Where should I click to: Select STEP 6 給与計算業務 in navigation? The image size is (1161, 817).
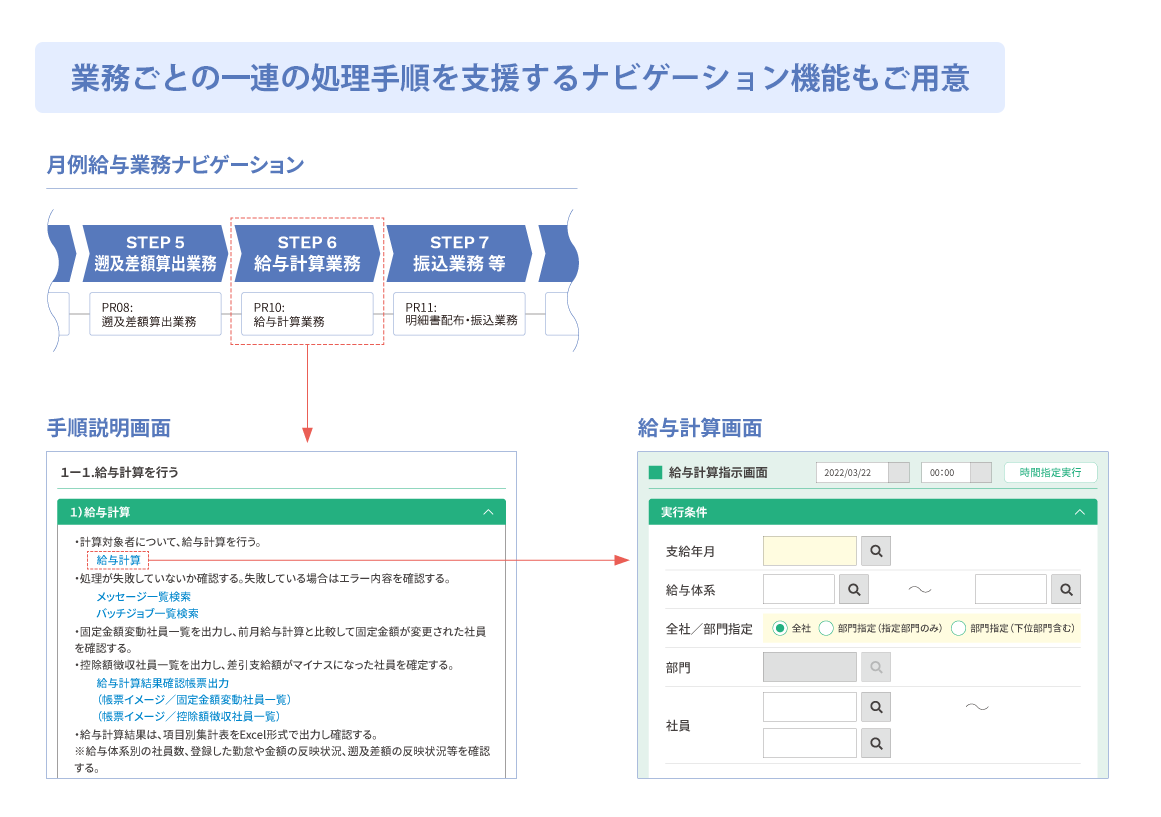coord(307,254)
